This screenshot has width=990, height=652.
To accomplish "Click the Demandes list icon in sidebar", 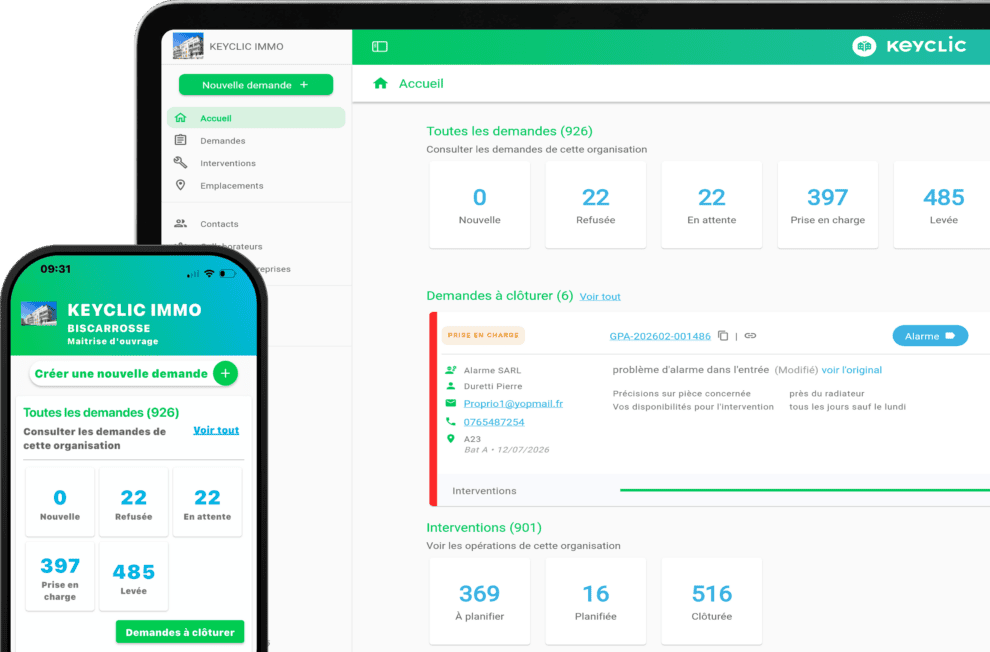I will tap(181, 140).
